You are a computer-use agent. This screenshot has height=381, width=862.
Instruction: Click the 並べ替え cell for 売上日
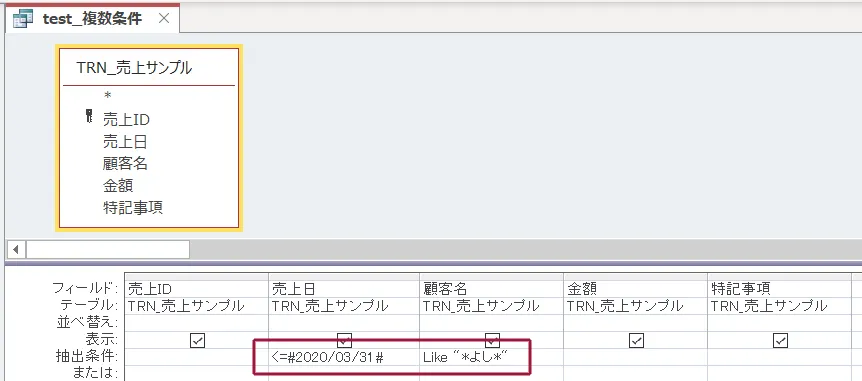click(344, 323)
